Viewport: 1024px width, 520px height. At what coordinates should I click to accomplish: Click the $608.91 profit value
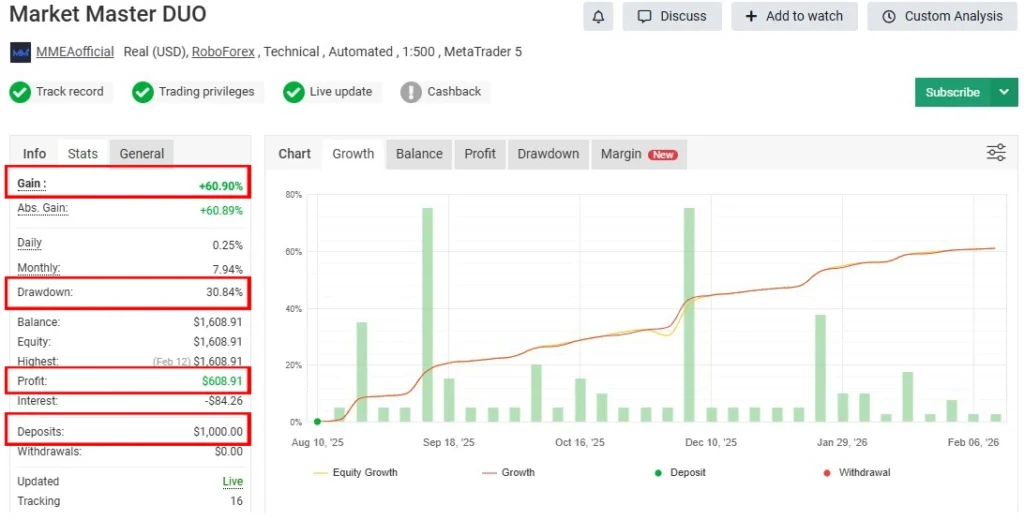pyautogui.click(x=222, y=381)
